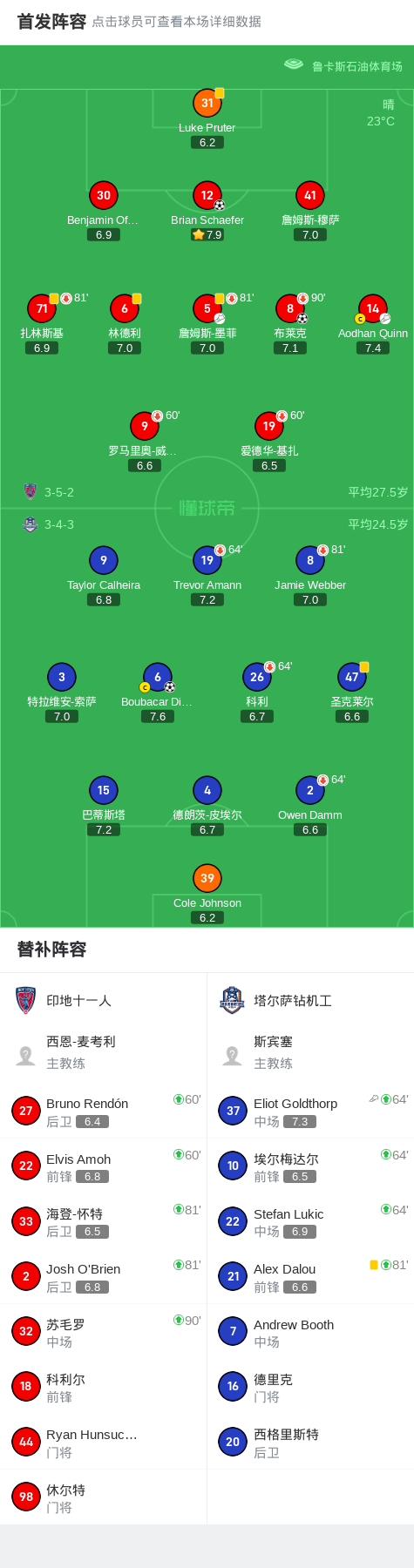Open substitute Elvis Amoh number 22
Viewport: 414px width, 1568px height.
coord(26,1166)
